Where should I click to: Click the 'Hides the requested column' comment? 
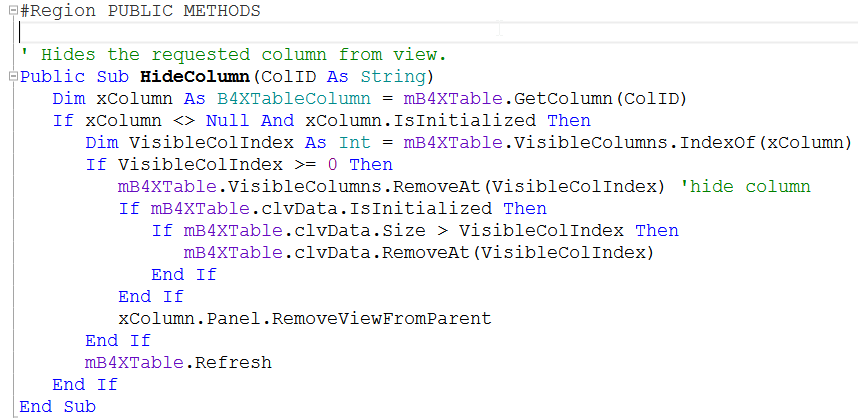click(232, 54)
